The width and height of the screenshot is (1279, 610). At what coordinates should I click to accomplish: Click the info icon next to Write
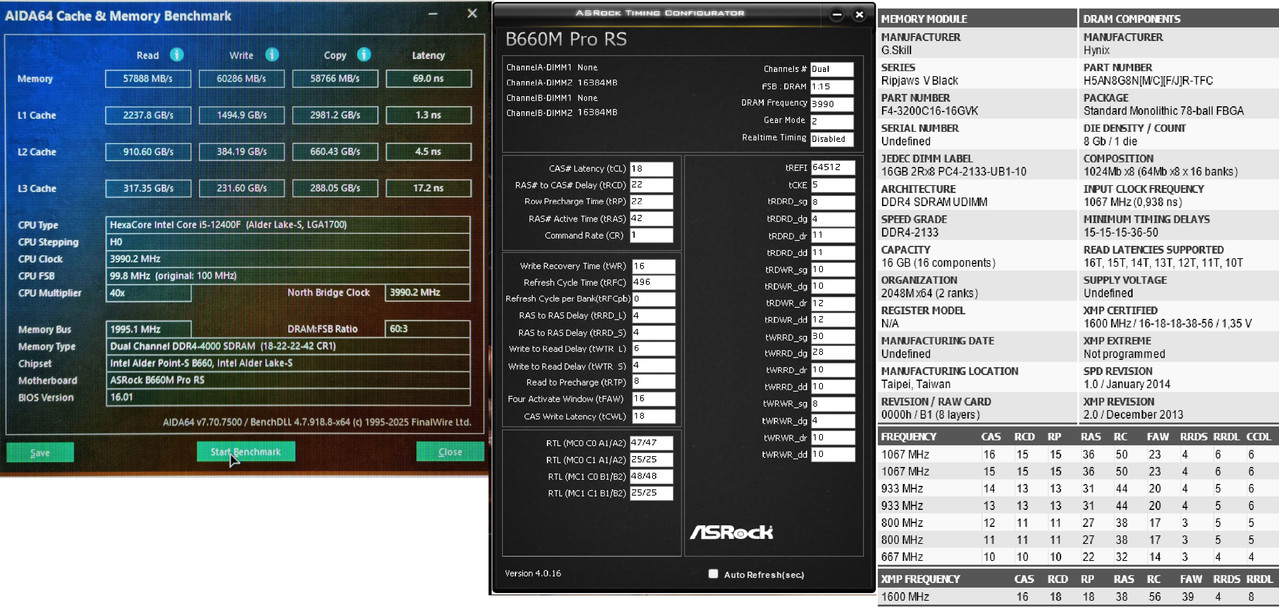tap(272, 55)
